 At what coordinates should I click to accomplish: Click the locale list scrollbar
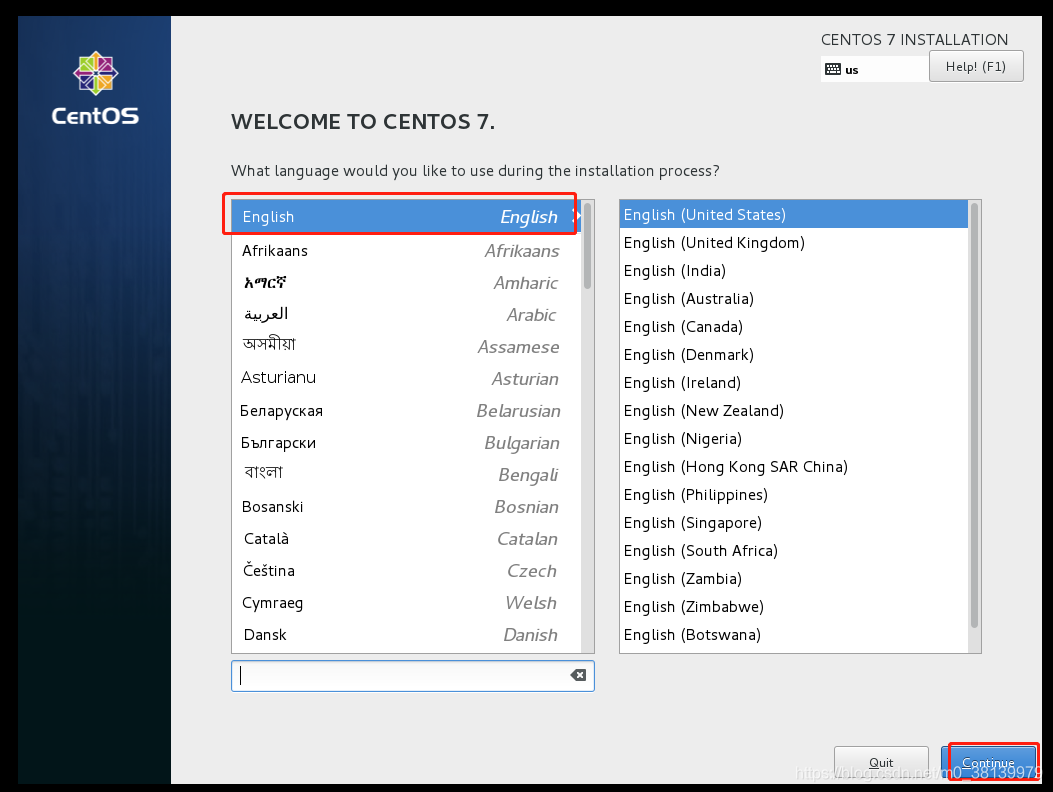974,416
